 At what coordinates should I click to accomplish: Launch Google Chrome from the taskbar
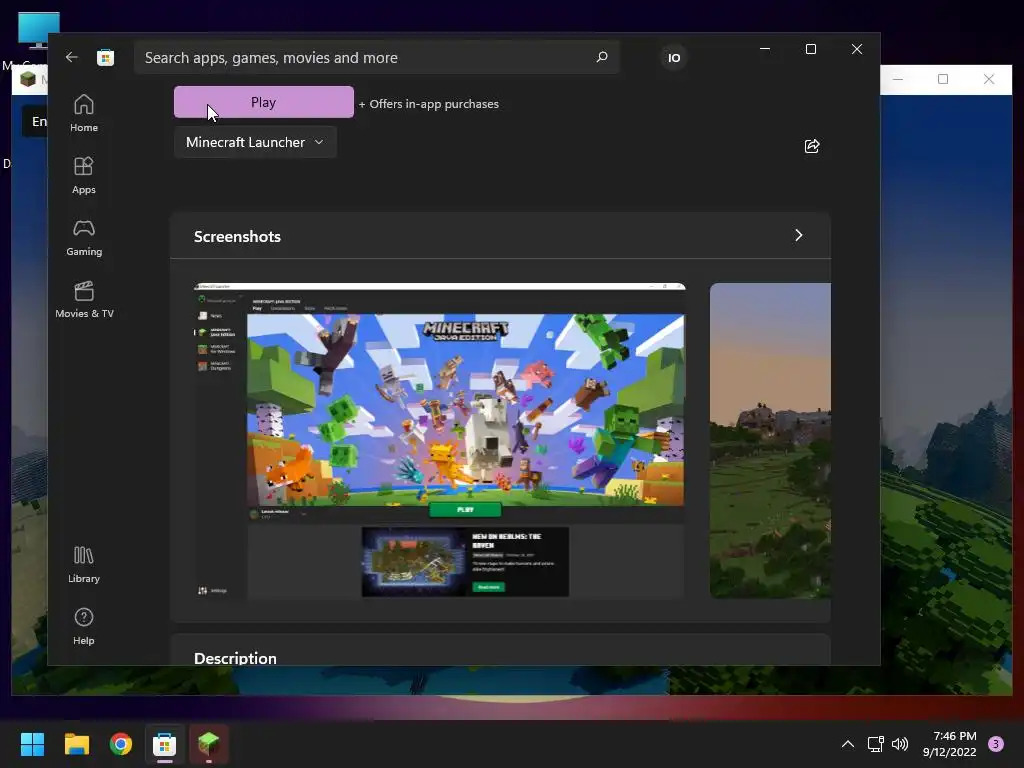pos(121,744)
